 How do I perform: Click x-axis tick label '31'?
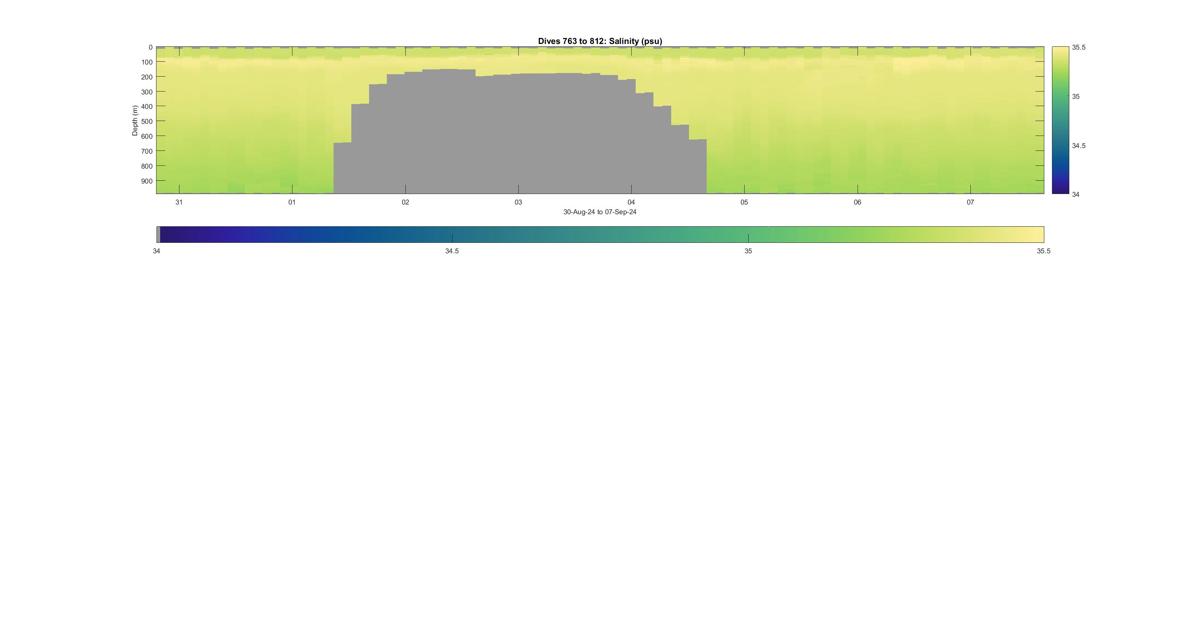(x=179, y=202)
